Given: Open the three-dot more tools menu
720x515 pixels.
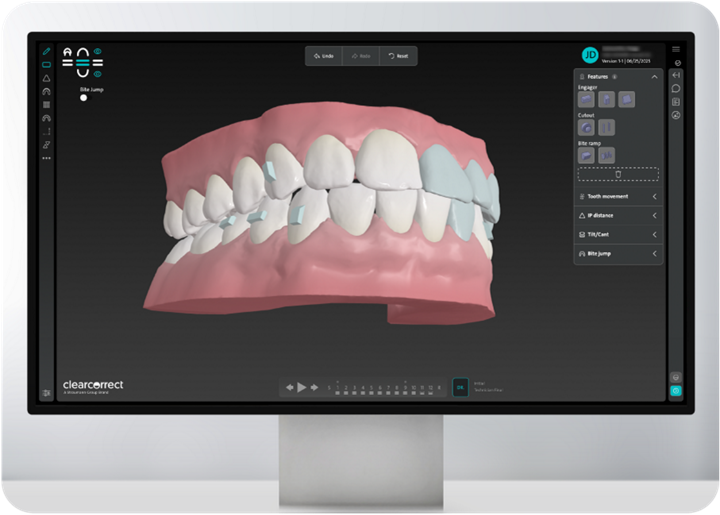Looking at the screenshot, I should pos(46,158).
